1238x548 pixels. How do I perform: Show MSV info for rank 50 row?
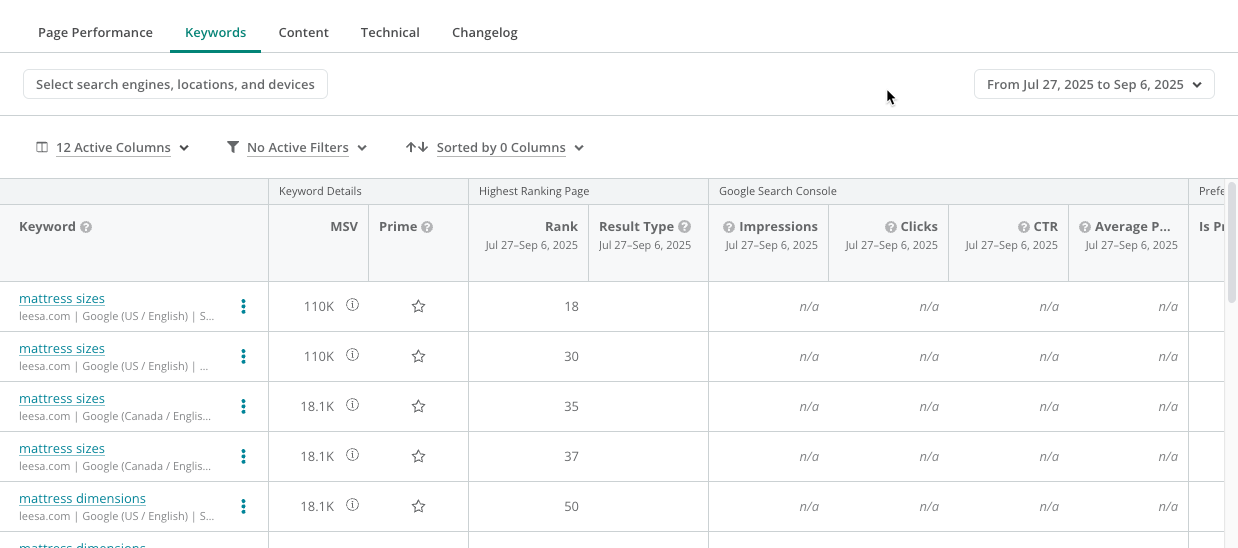[x=352, y=505]
